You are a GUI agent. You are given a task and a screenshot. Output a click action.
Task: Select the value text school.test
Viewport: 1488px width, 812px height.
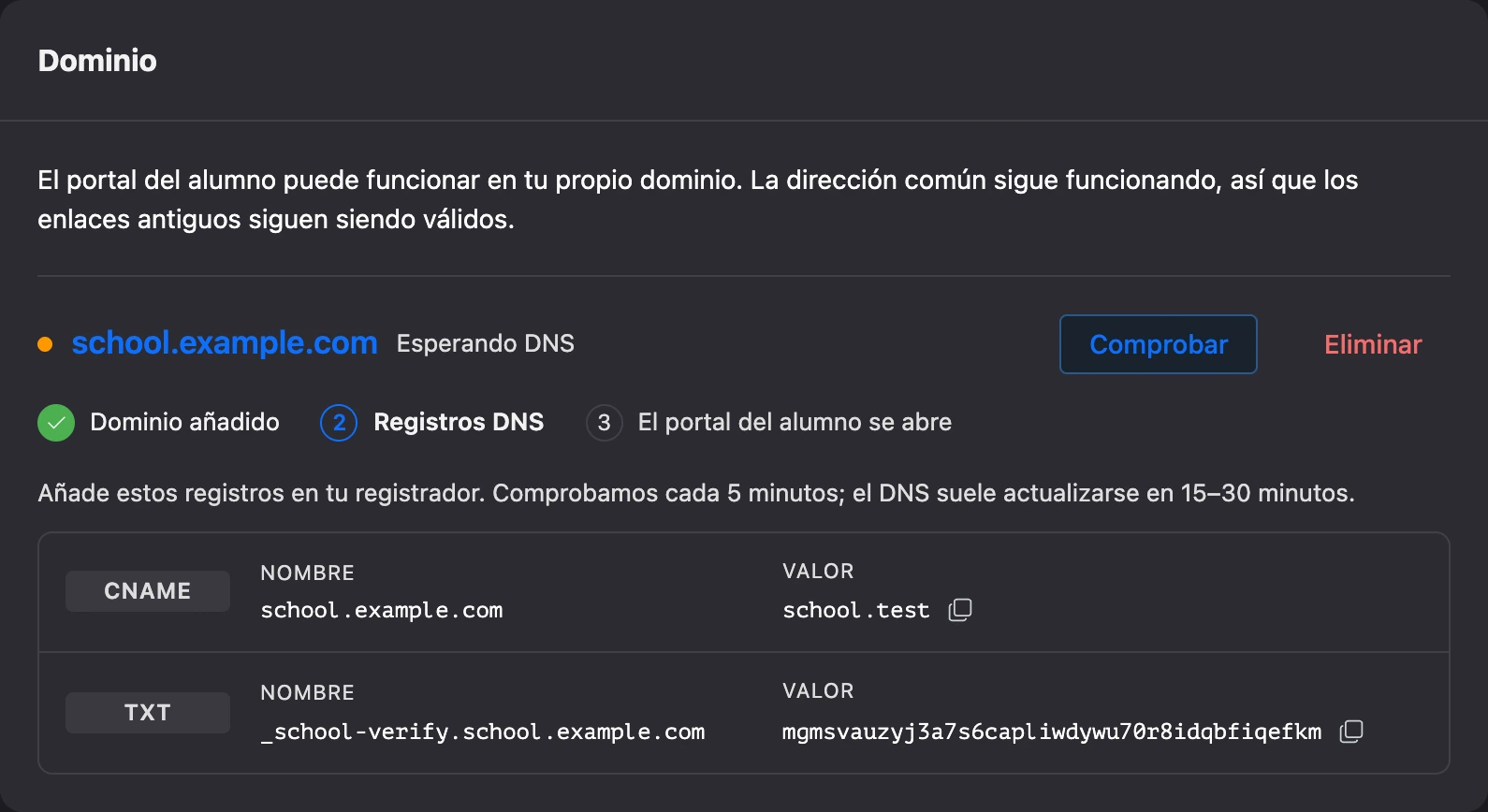click(x=856, y=610)
